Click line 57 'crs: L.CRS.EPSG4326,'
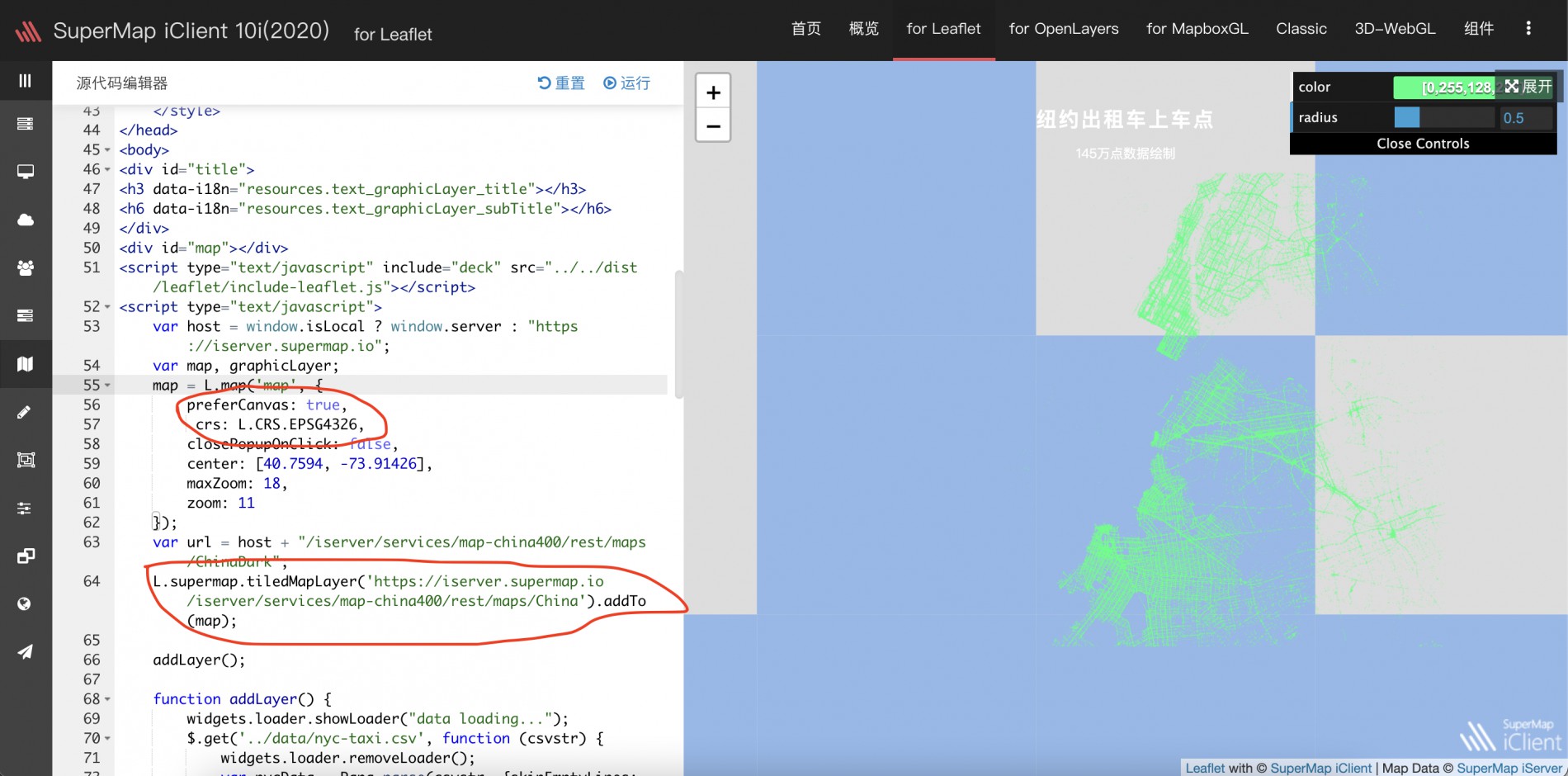This screenshot has height=776, width=1568. 280,424
